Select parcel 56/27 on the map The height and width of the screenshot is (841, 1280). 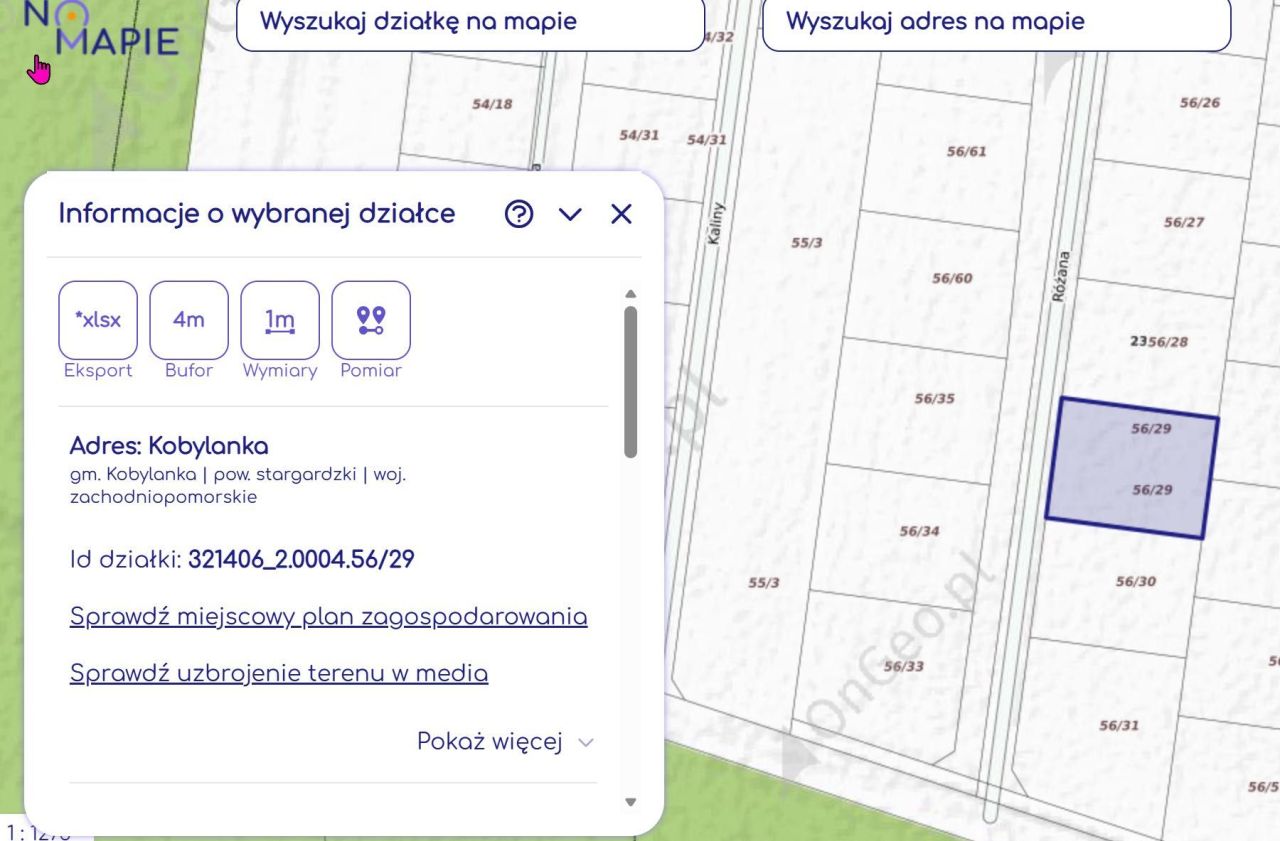click(1184, 222)
